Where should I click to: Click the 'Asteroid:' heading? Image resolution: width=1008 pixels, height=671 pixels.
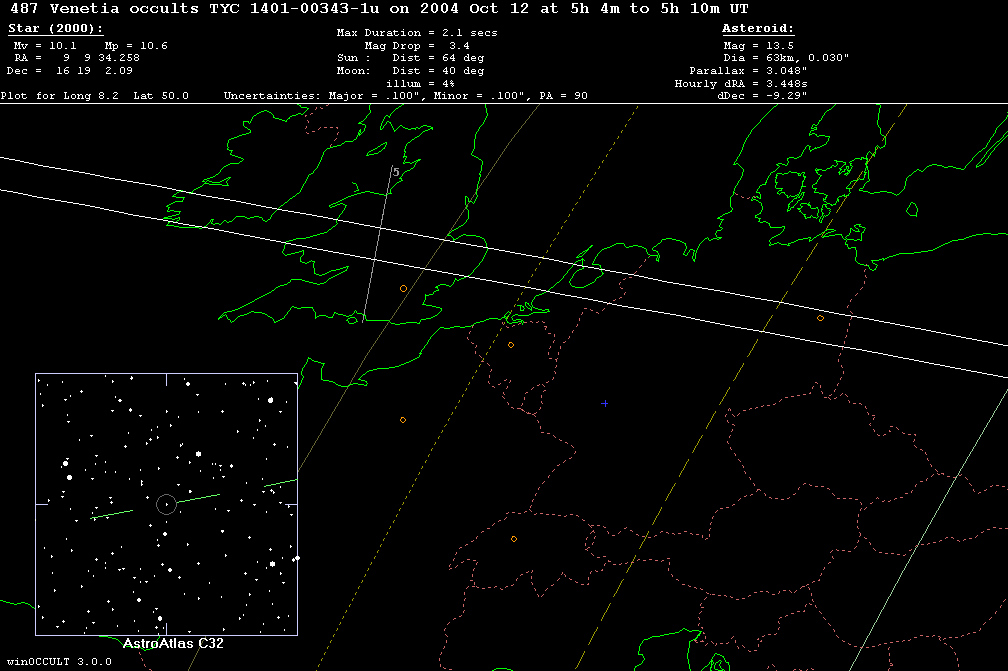point(758,29)
